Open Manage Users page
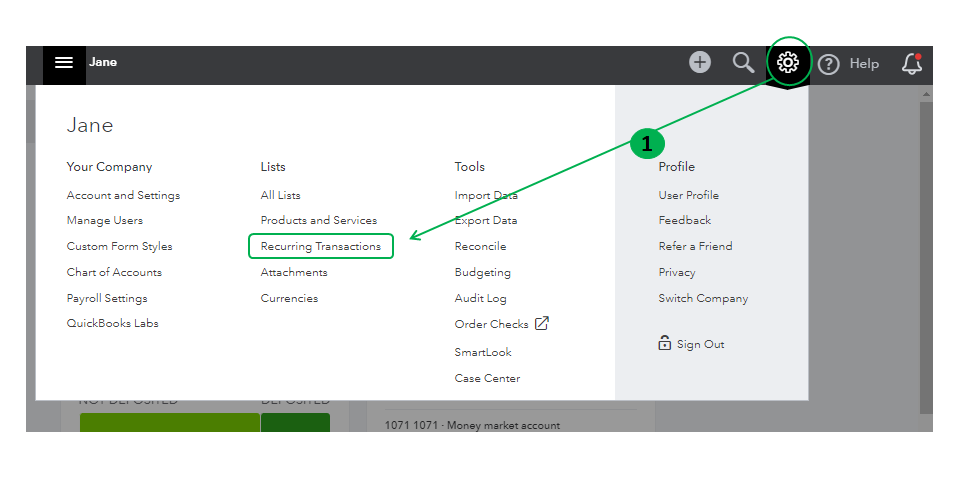 (105, 220)
